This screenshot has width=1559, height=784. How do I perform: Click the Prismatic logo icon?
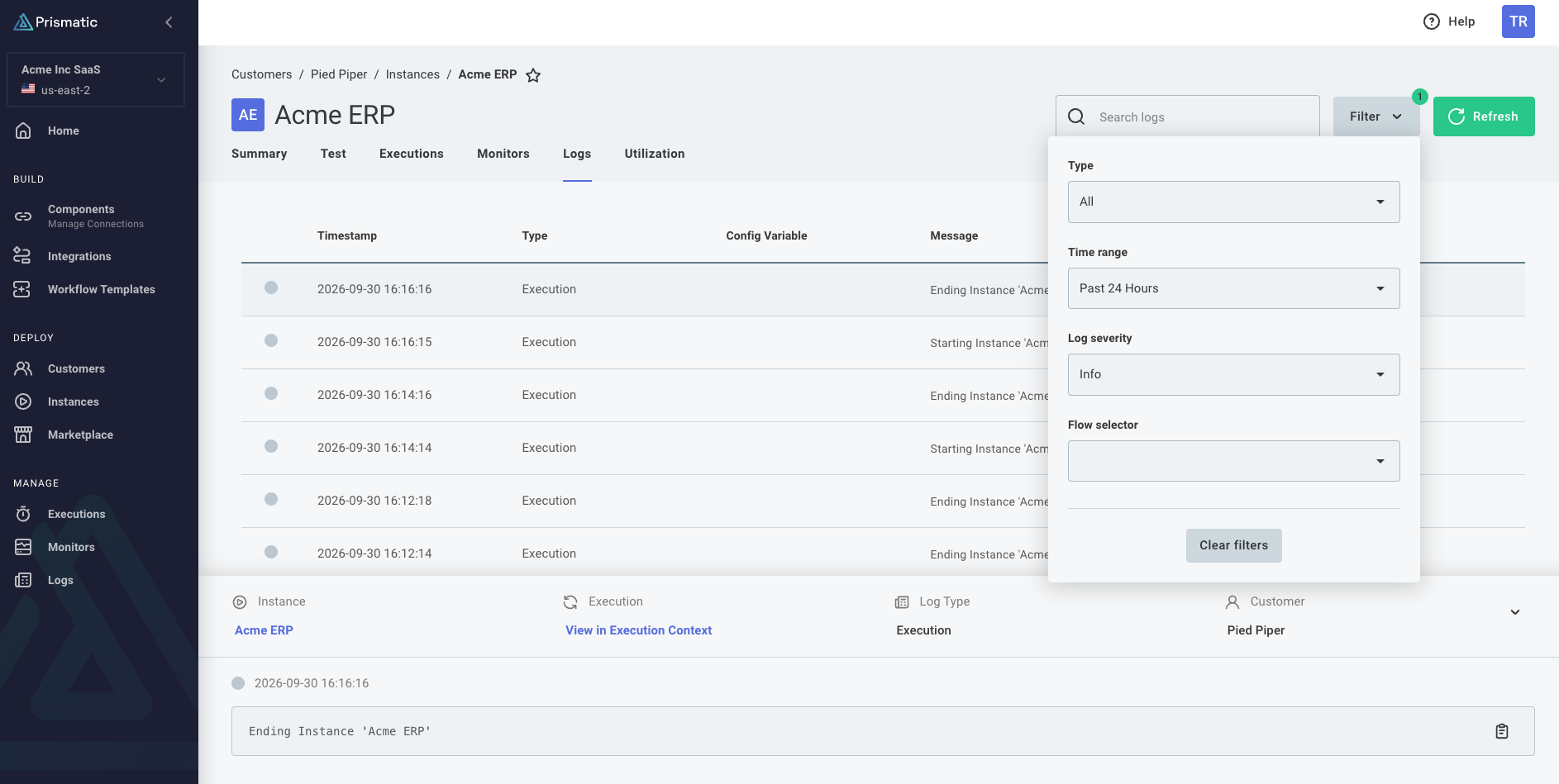coord(23,22)
